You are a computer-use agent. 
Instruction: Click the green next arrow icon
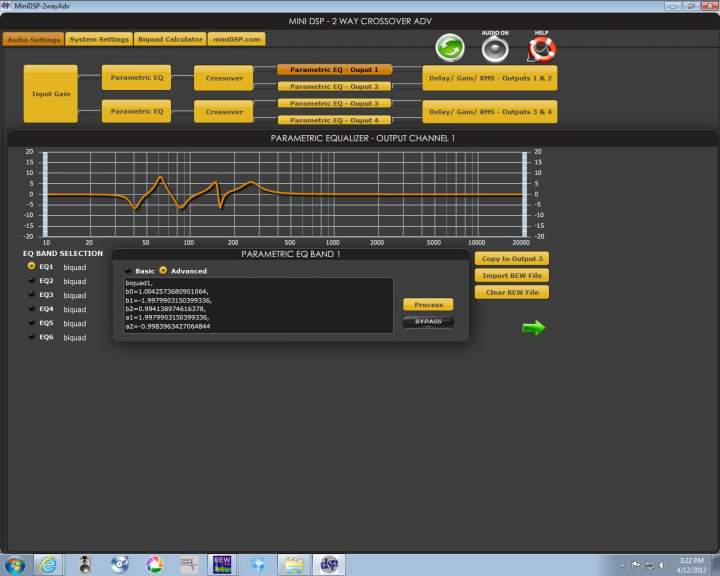point(534,328)
